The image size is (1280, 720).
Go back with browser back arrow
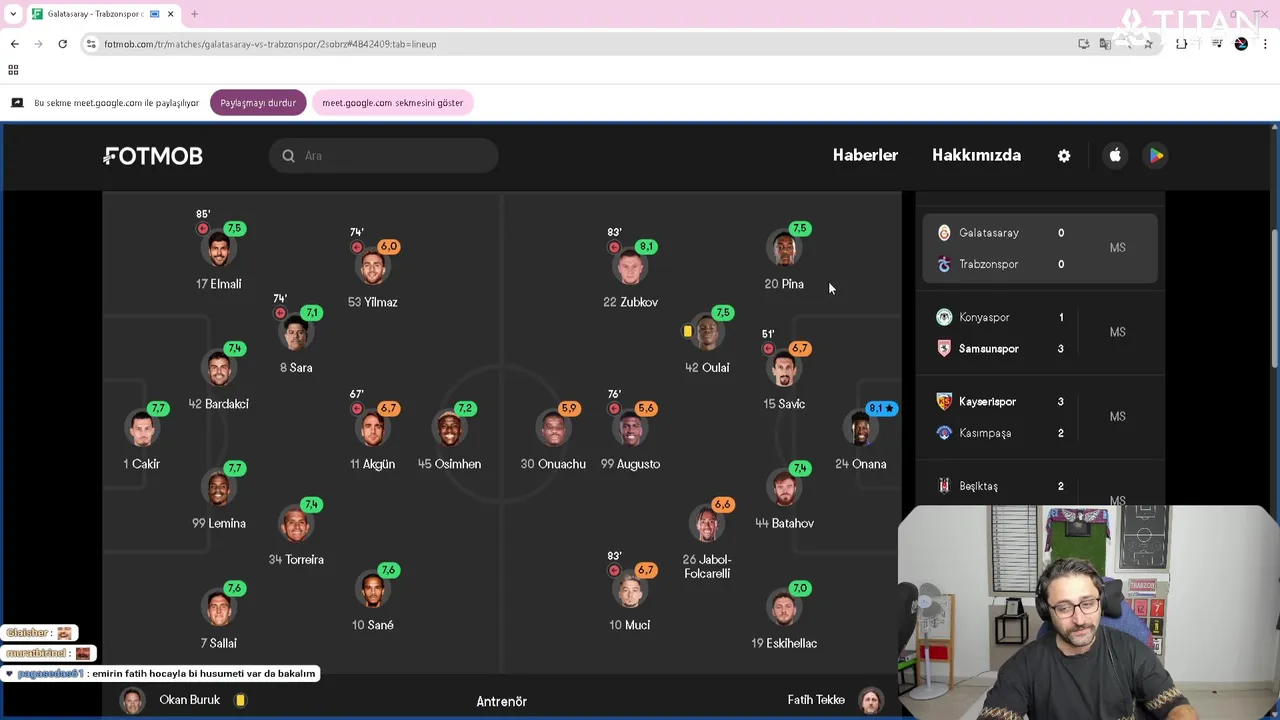coord(14,44)
